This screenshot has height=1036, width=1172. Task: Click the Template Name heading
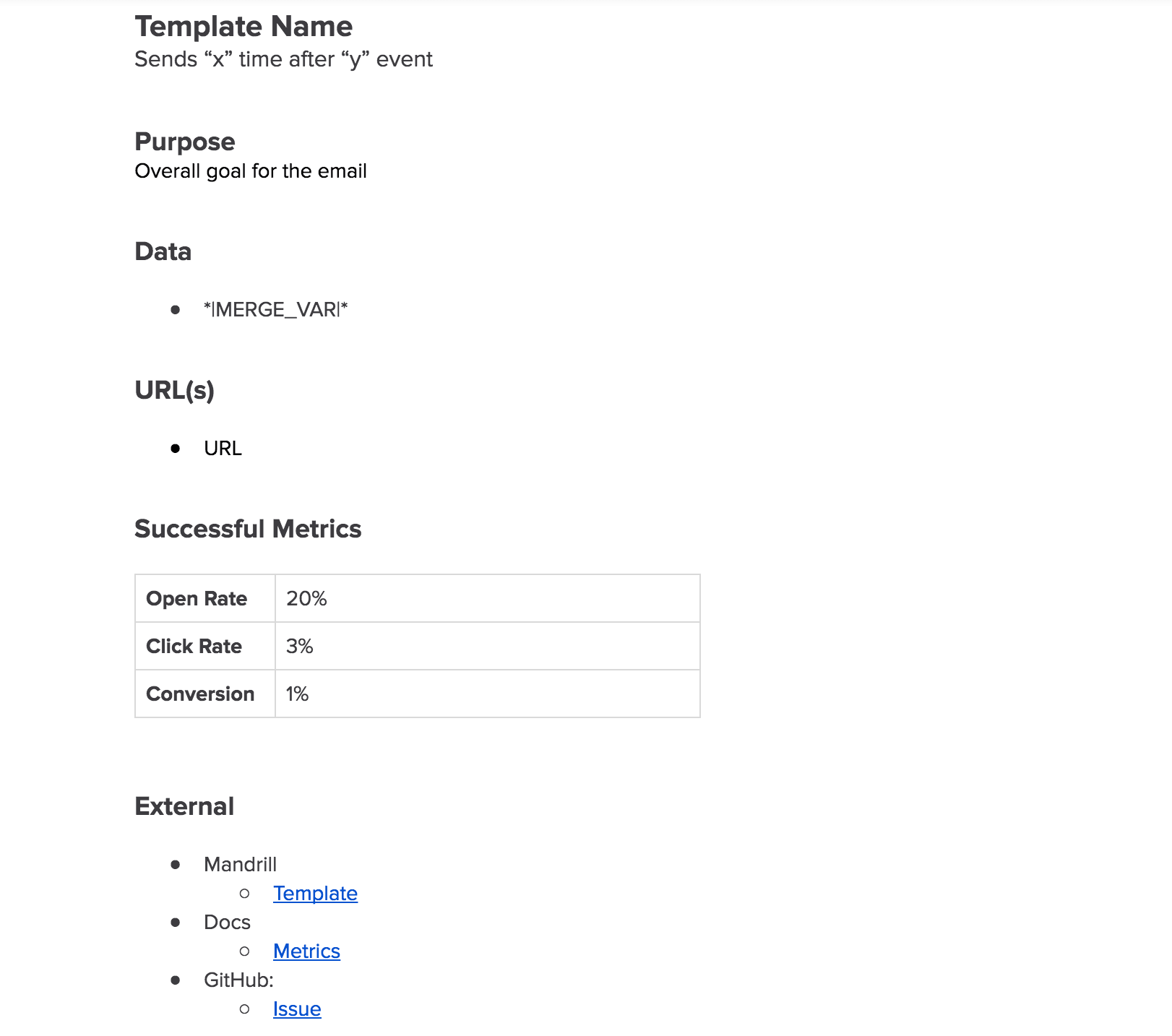click(244, 27)
